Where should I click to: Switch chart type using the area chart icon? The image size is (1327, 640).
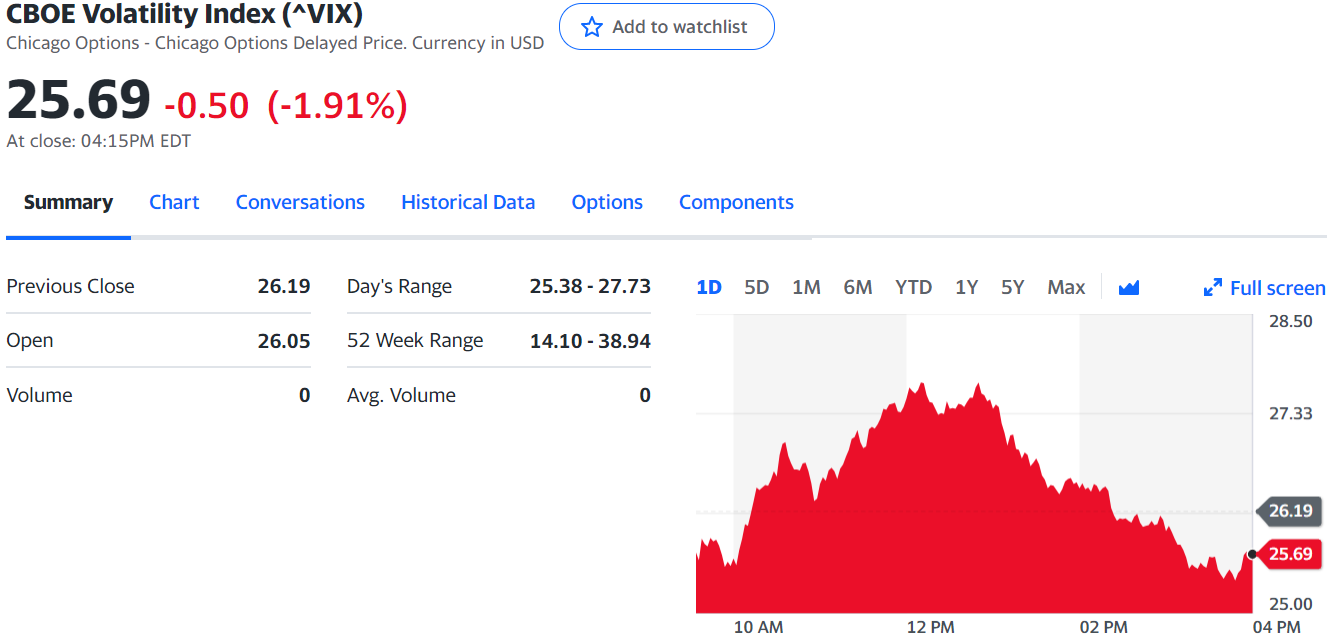click(1129, 288)
